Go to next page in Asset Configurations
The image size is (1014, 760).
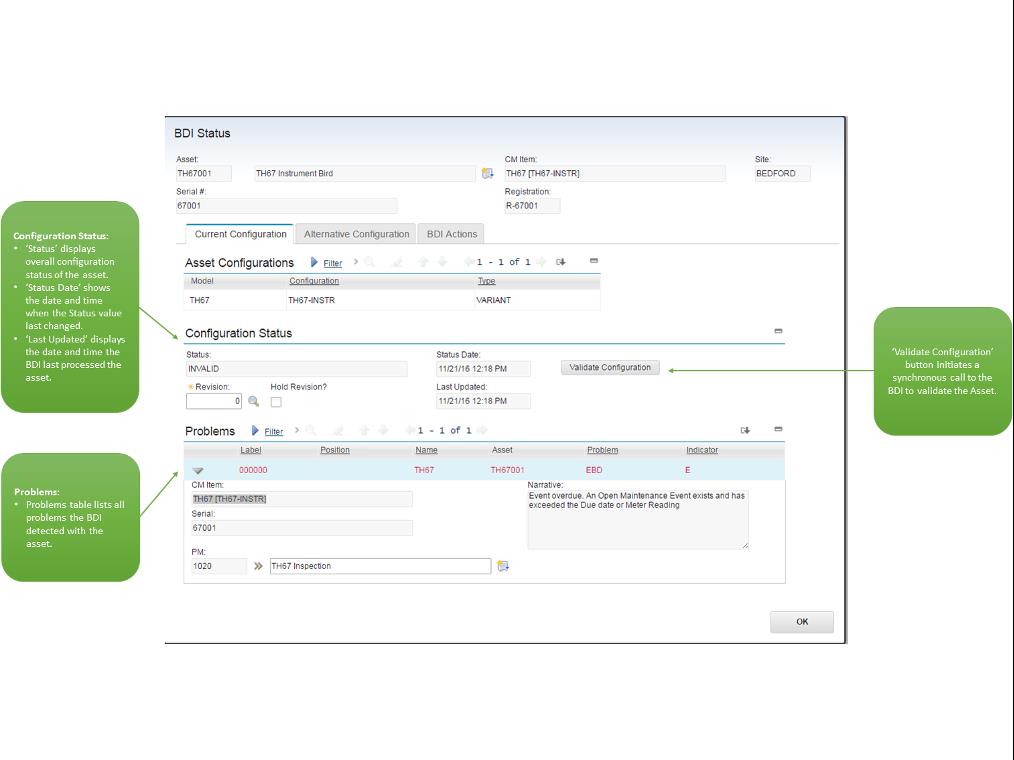pyautogui.click(x=541, y=262)
